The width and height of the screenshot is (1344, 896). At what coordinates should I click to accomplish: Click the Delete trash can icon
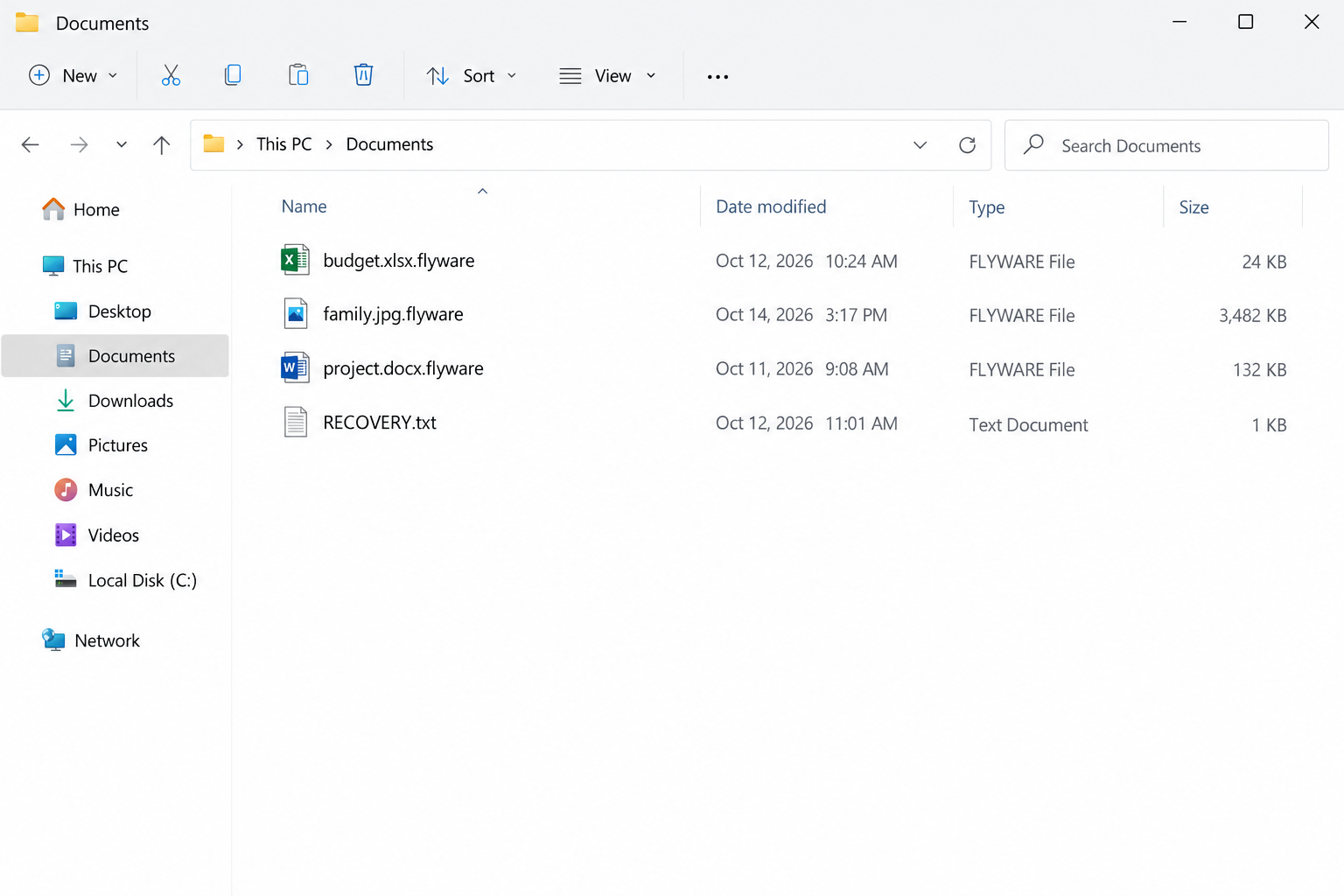(x=363, y=75)
